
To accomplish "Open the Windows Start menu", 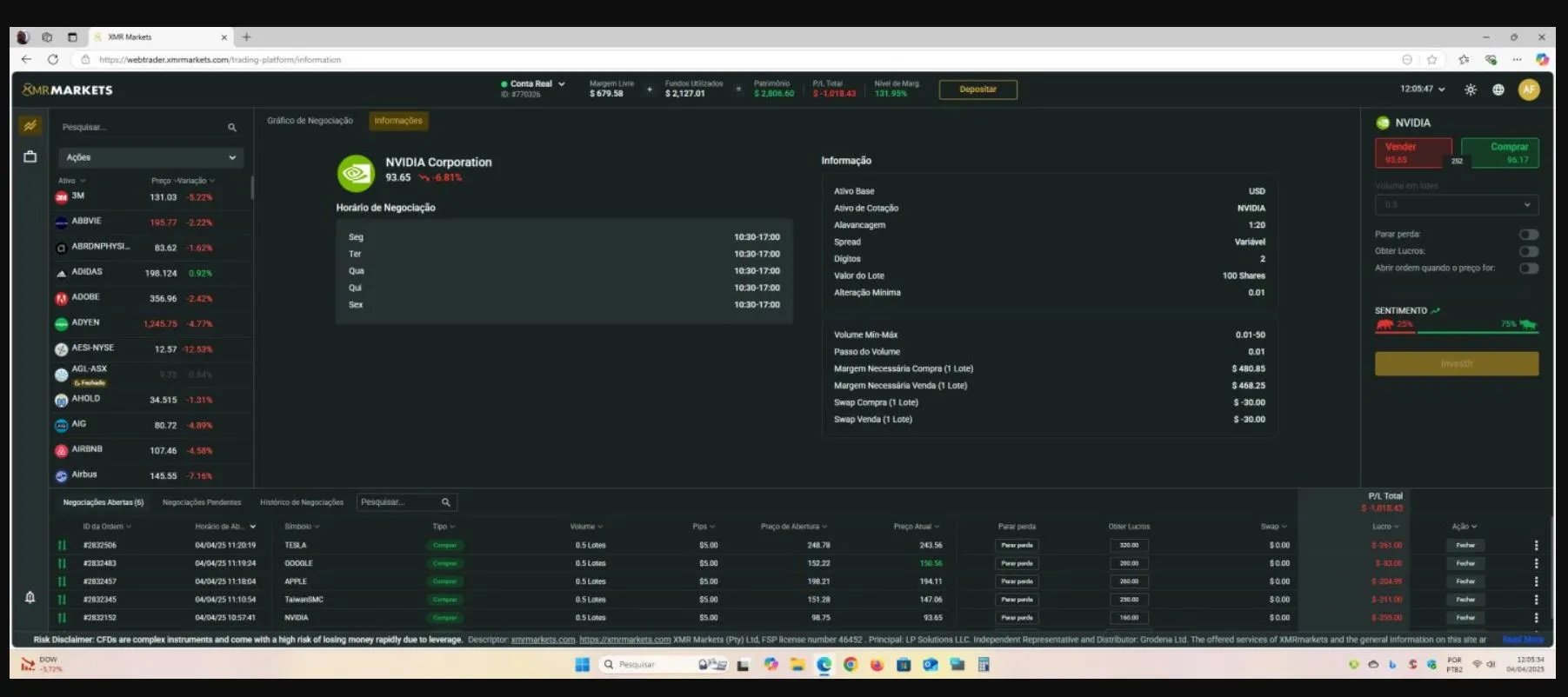I will [583, 665].
